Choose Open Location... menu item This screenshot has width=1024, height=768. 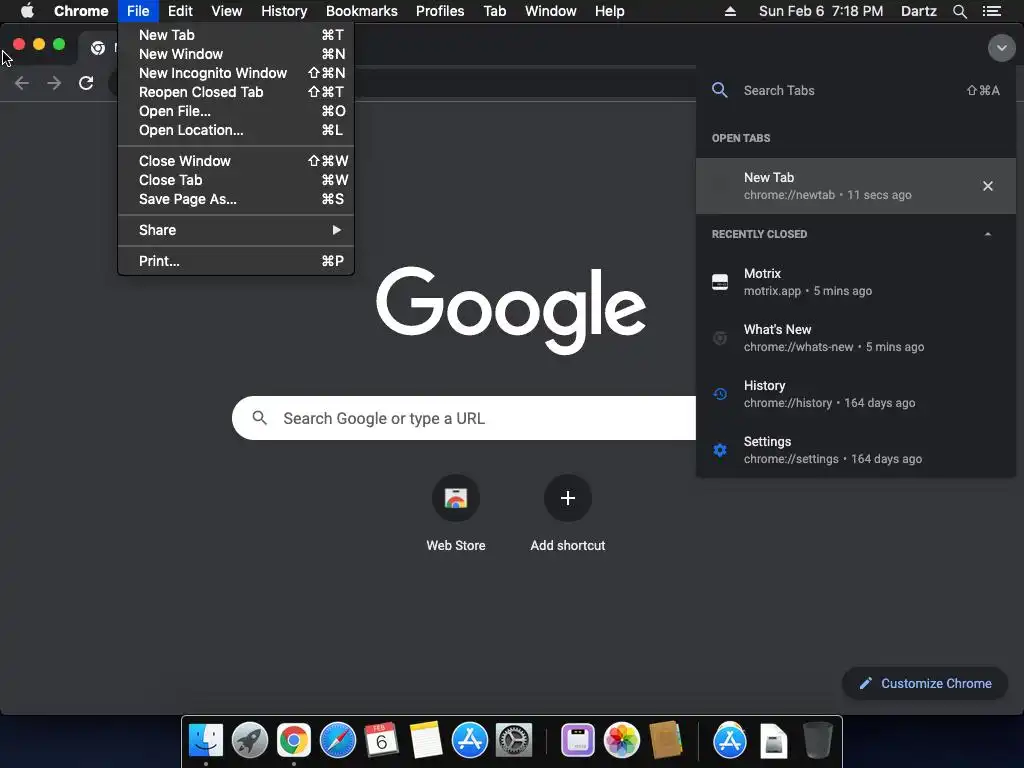click(x=236, y=130)
